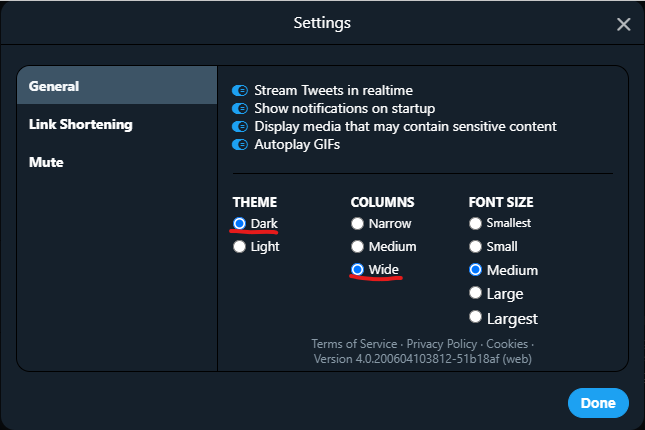645x430 pixels.
Task: Choose Smallest font size
Action: pos(475,223)
